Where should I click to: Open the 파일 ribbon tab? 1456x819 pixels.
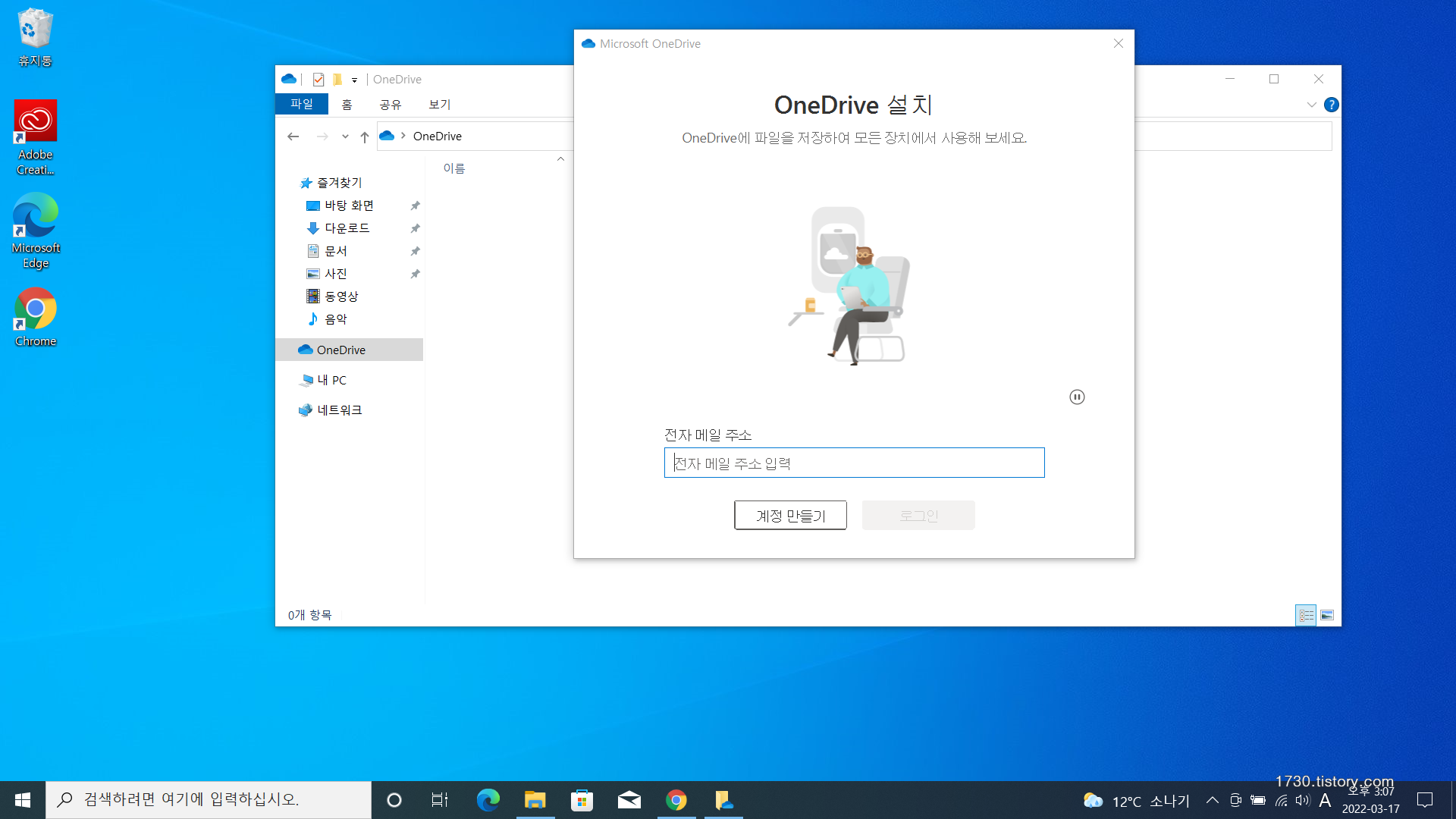301,104
